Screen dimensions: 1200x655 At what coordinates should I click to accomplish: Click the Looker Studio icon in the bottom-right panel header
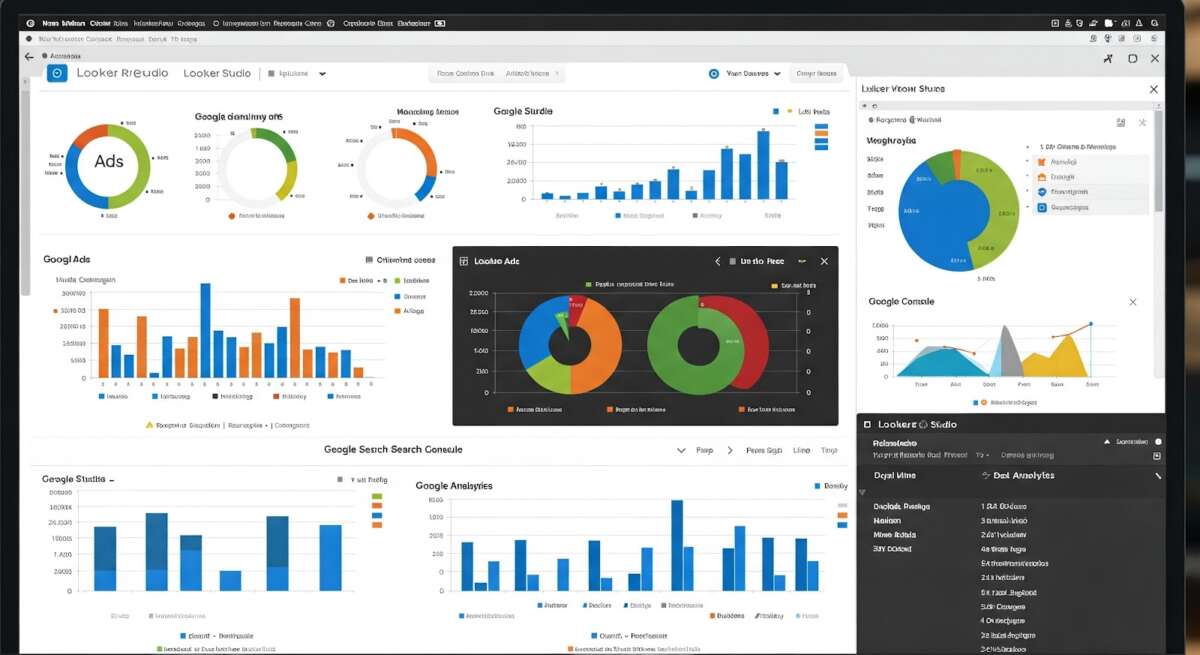[867, 424]
